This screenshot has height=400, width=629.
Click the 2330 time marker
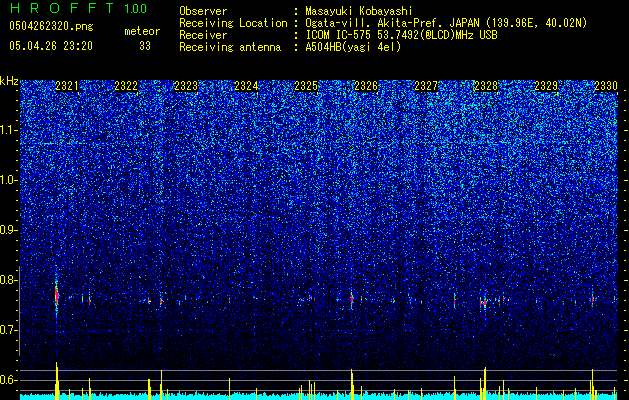tap(606, 86)
